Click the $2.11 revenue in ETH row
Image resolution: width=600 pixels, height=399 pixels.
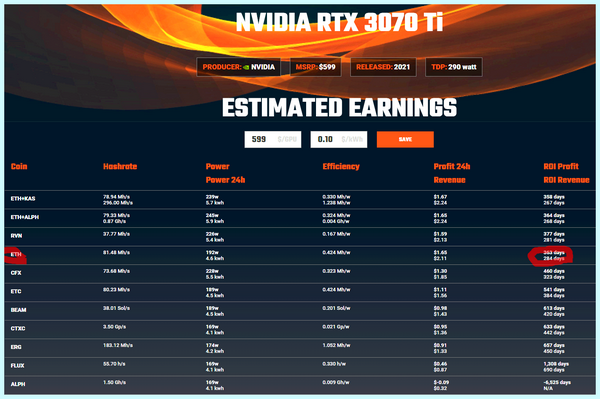click(440, 259)
